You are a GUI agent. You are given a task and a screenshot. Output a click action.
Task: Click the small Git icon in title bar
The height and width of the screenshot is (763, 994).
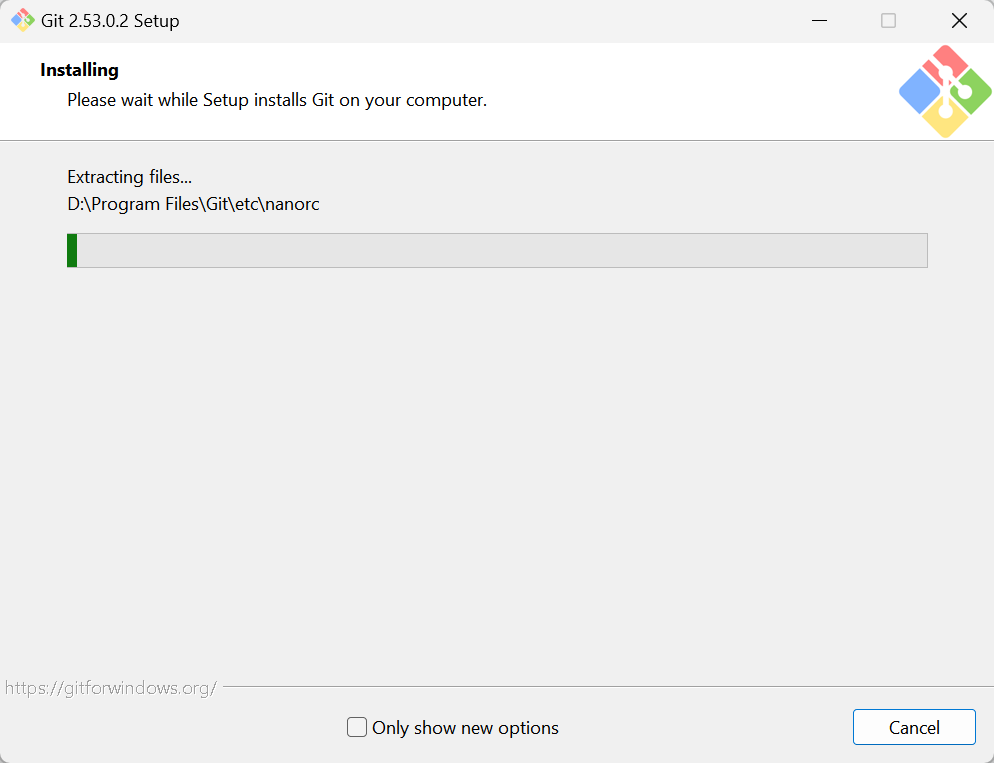pyautogui.click(x=22, y=20)
